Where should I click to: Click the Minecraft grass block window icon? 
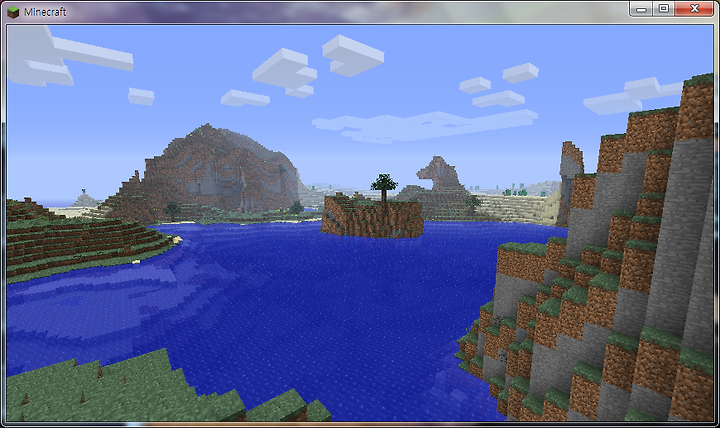coord(13,12)
